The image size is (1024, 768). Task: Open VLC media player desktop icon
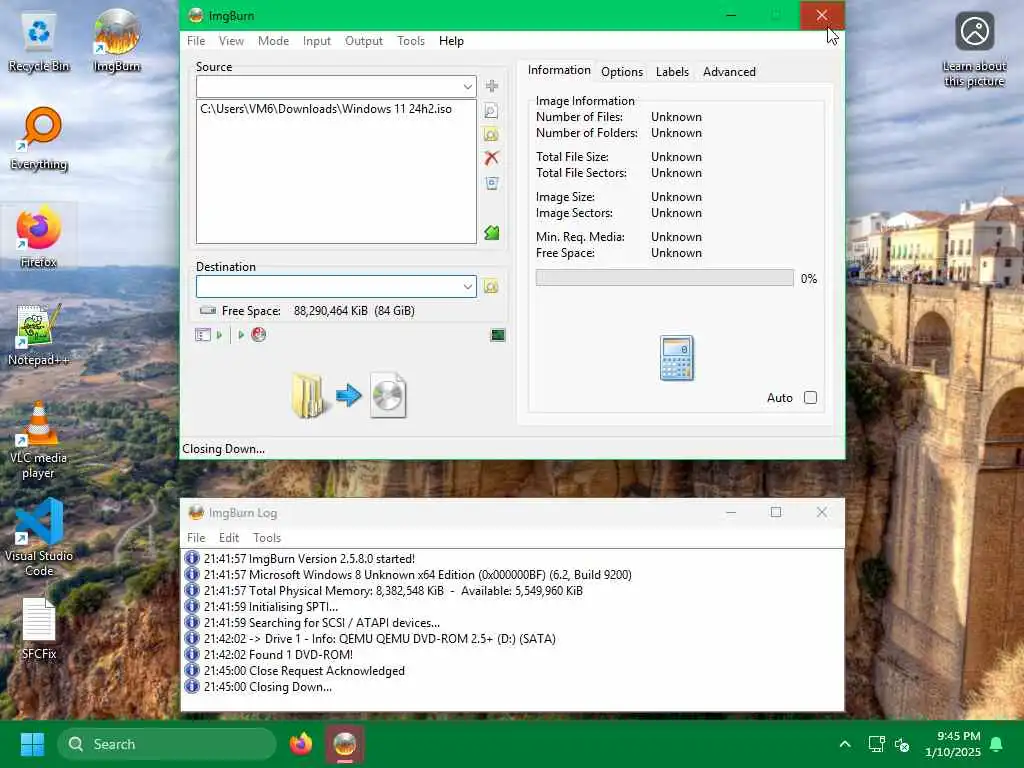(39, 440)
